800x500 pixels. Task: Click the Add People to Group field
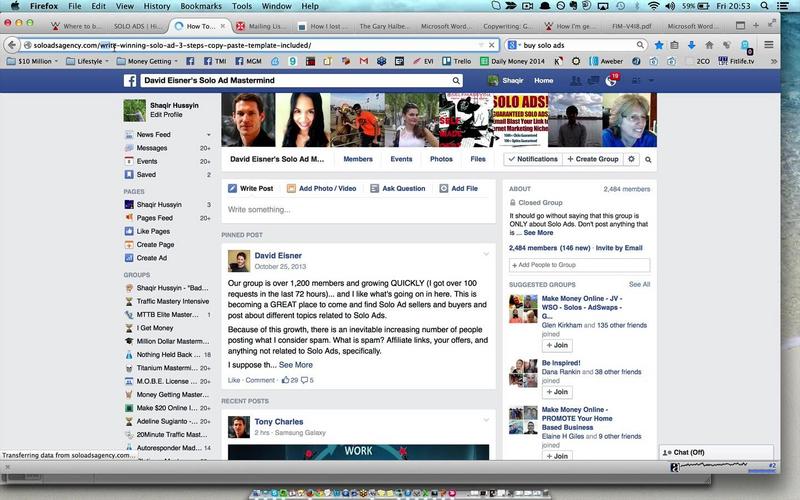[579, 265]
